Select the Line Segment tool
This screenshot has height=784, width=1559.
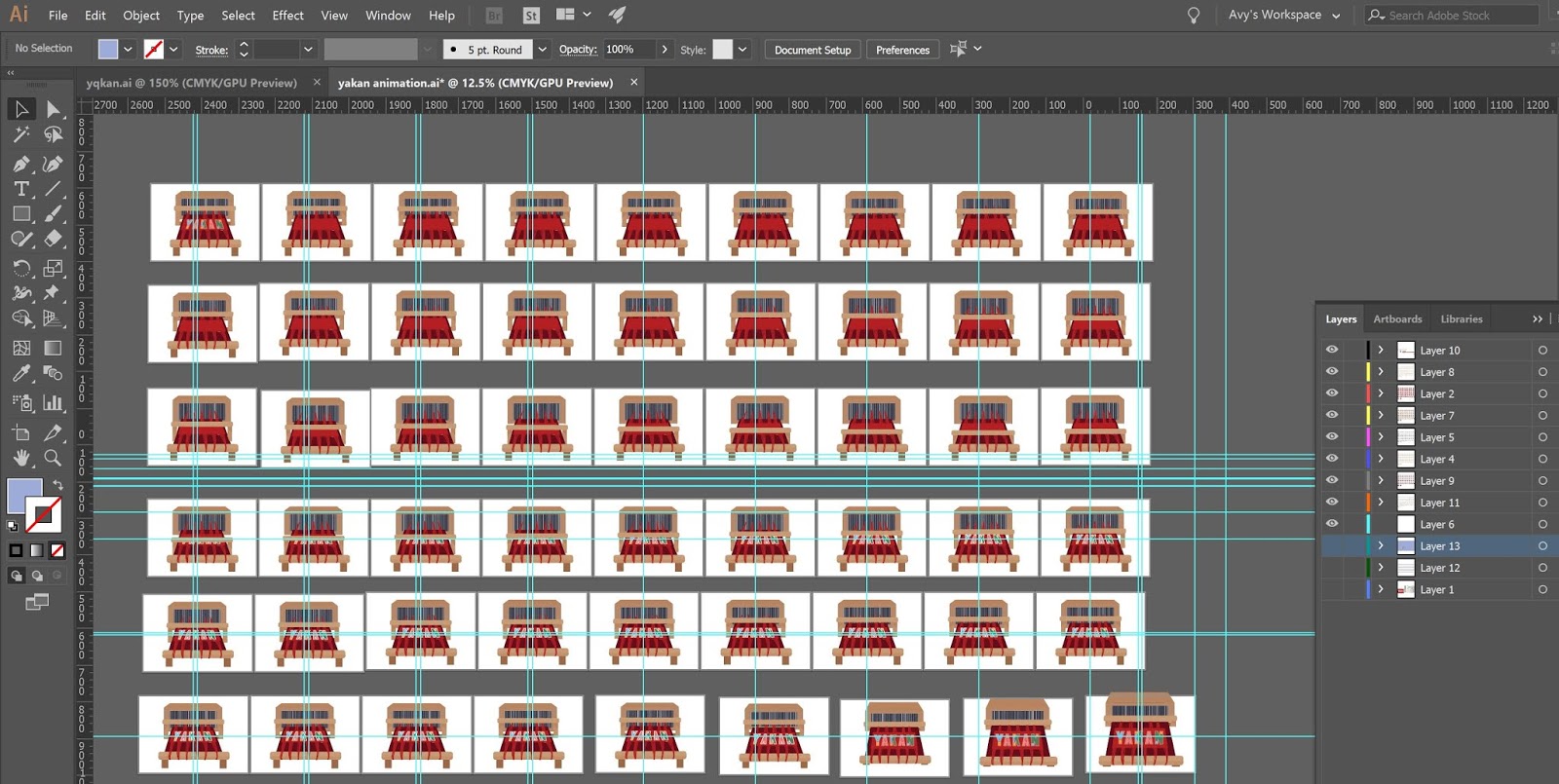pyautogui.click(x=54, y=188)
